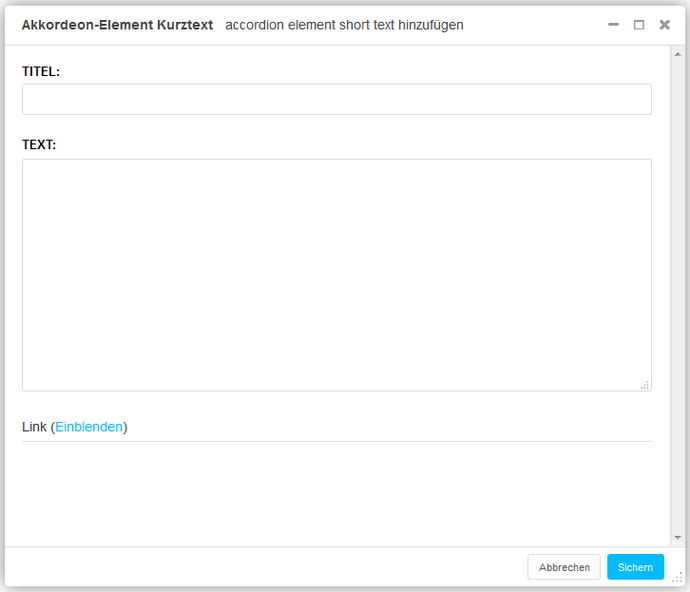Click the dialog corner resize grip
Viewport: 690px width, 592px height.
click(678, 577)
